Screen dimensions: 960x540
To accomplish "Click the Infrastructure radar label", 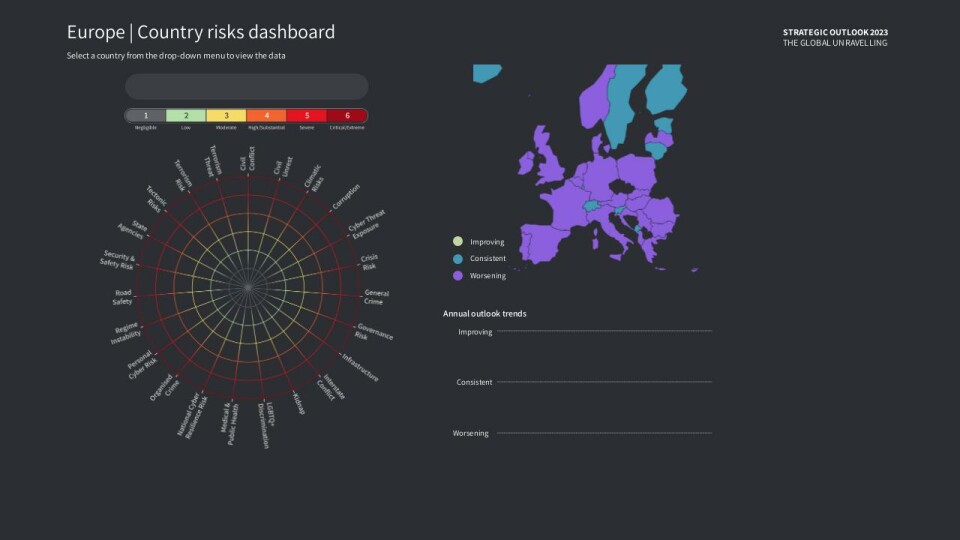I will click(361, 367).
